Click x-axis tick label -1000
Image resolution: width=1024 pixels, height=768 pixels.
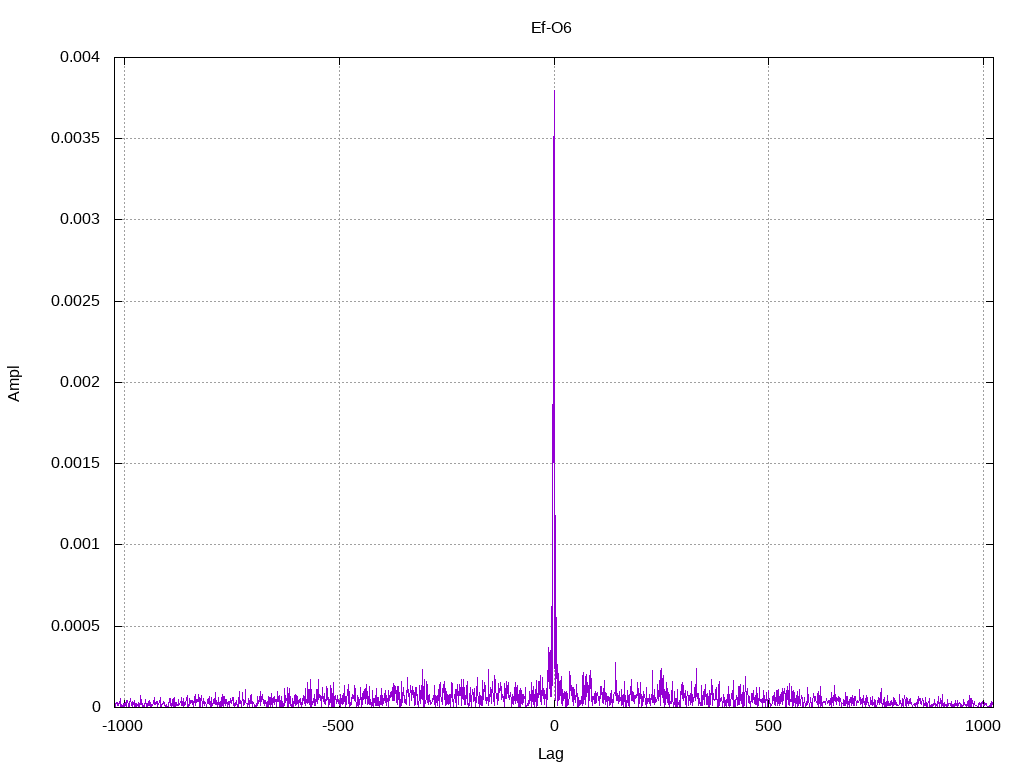pyautogui.click(x=122, y=726)
